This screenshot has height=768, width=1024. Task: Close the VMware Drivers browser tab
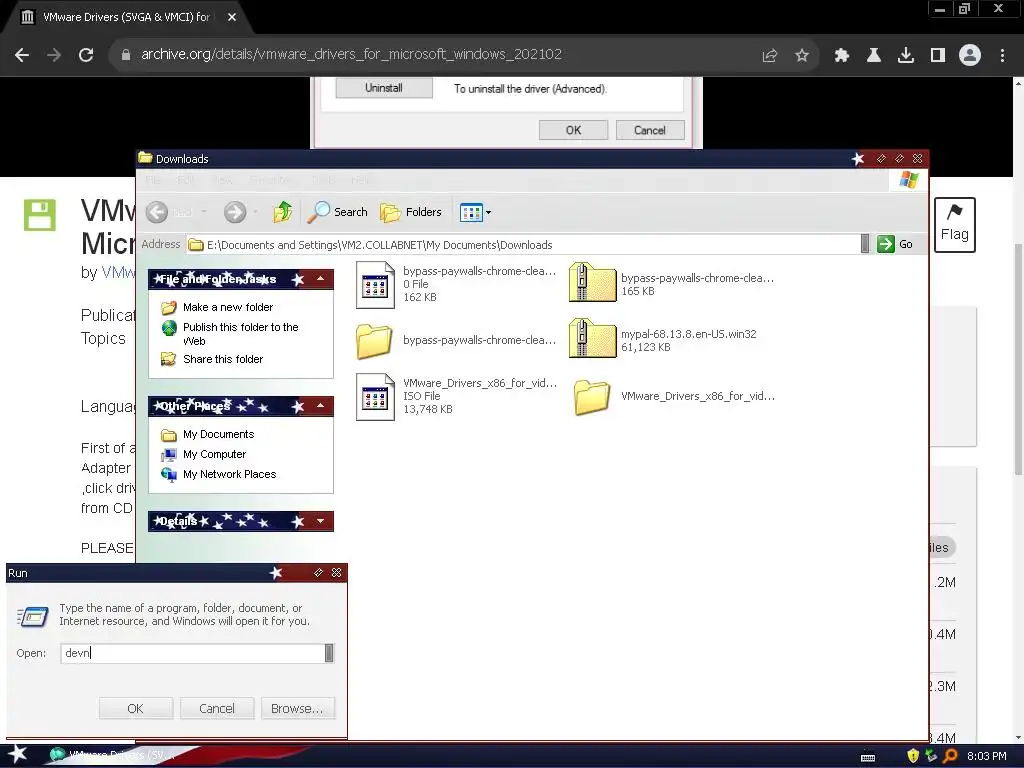pos(232,17)
